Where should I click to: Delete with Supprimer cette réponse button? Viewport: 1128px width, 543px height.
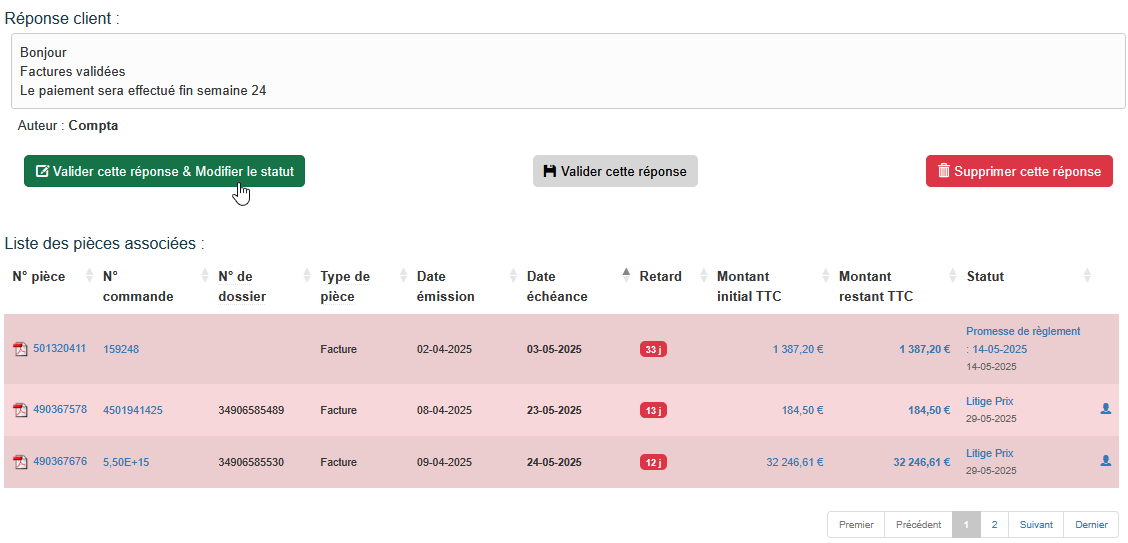1019,171
